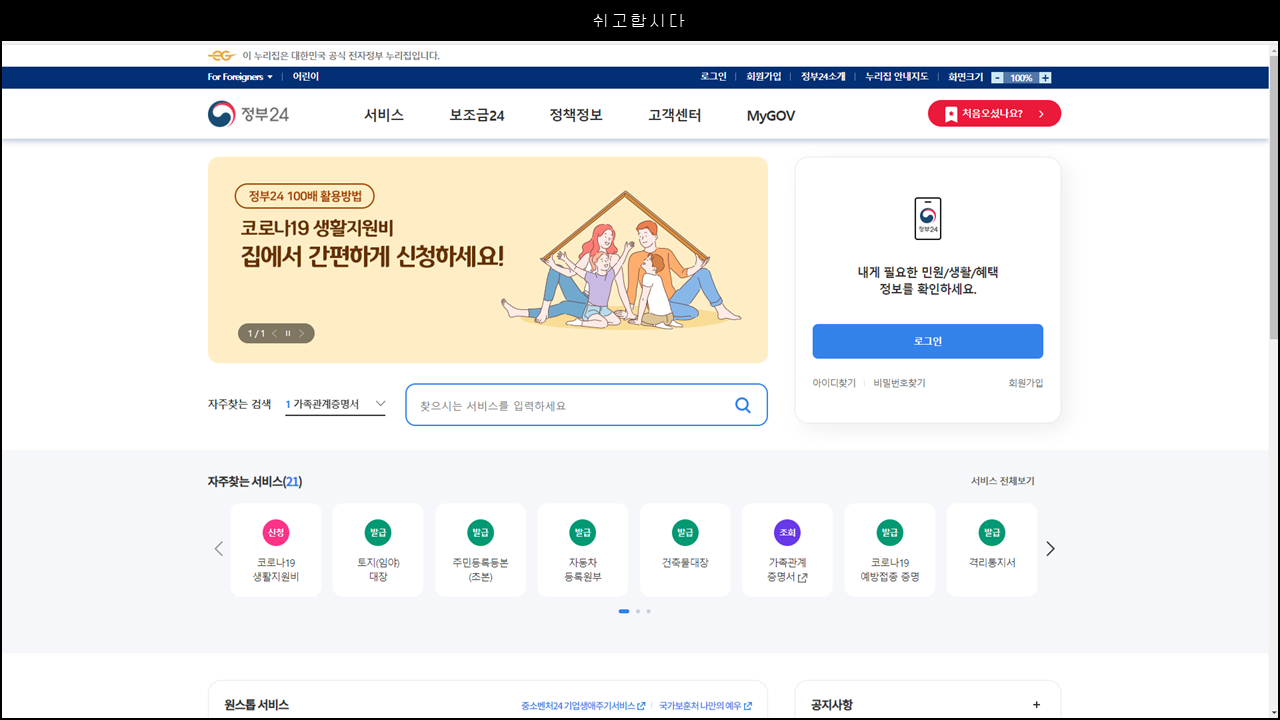
Task: Click the 100% zoom level value
Action: coord(1021,77)
